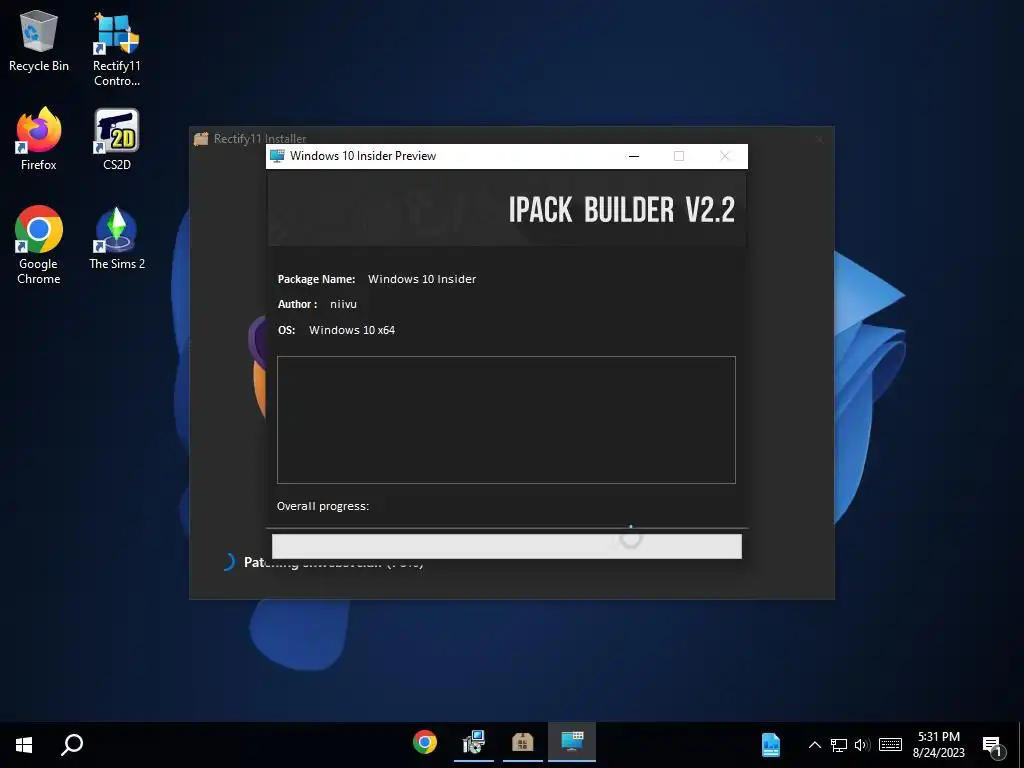
Task: Click the 'Overall progress:' label
Action: [x=323, y=506]
